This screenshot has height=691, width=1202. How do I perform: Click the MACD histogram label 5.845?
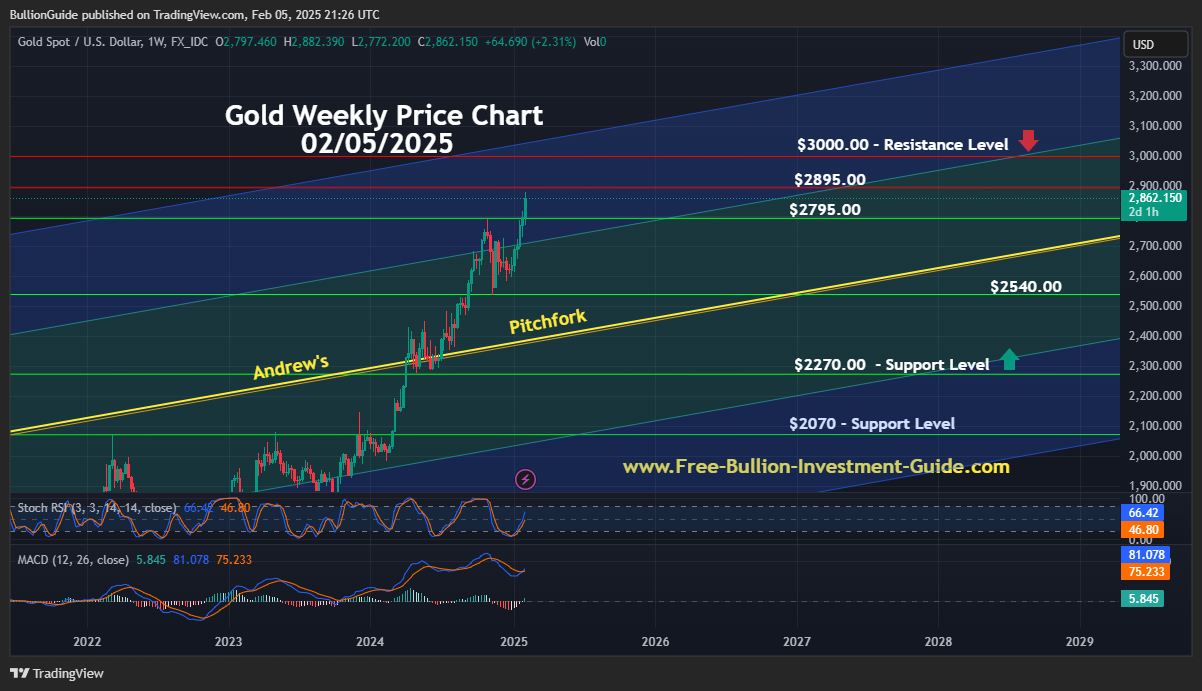pos(1144,600)
